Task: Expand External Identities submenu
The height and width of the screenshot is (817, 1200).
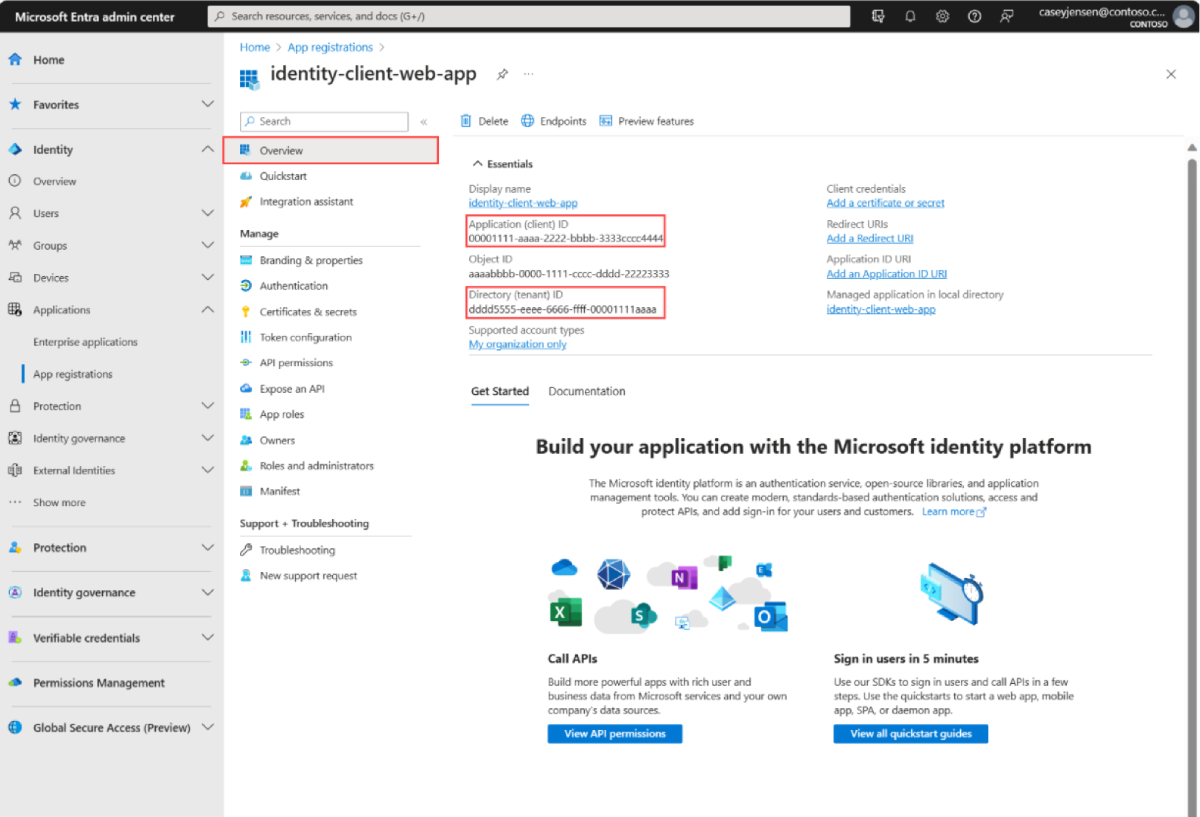Action: pos(208,470)
